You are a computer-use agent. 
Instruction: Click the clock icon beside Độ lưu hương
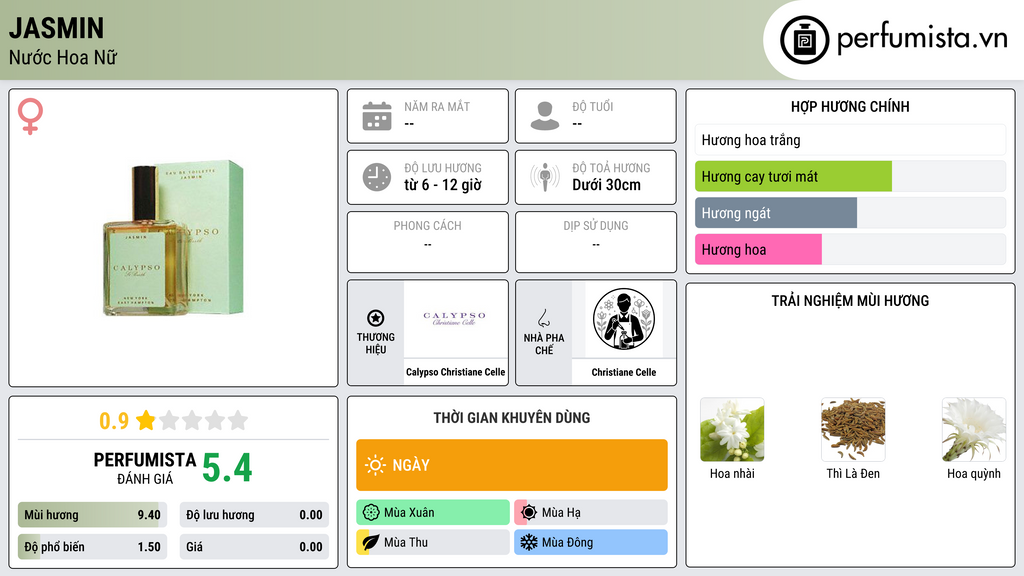coord(377,177)
